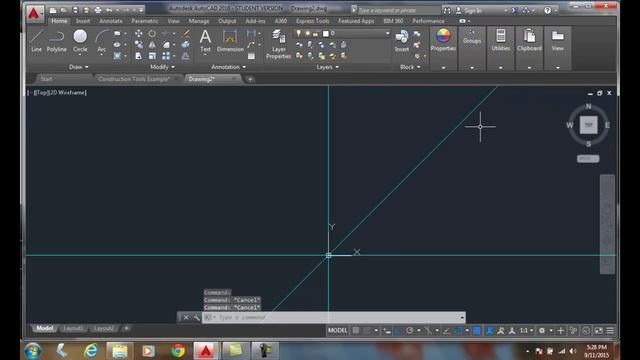Open the Insert ribbon tab

(83, 21)
